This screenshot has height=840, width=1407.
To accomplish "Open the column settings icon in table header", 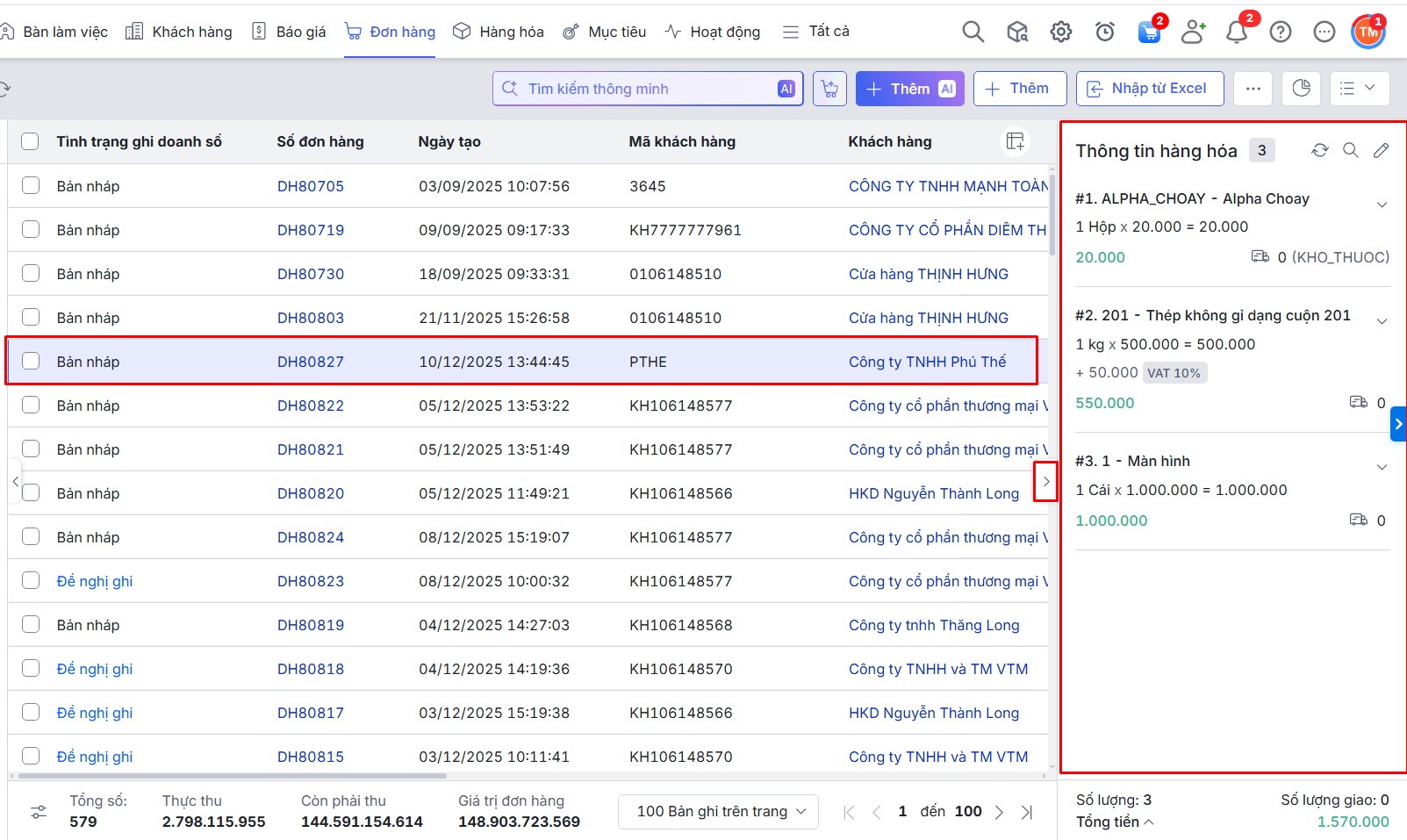I will pyautogui.click(x=1016, y=141).
